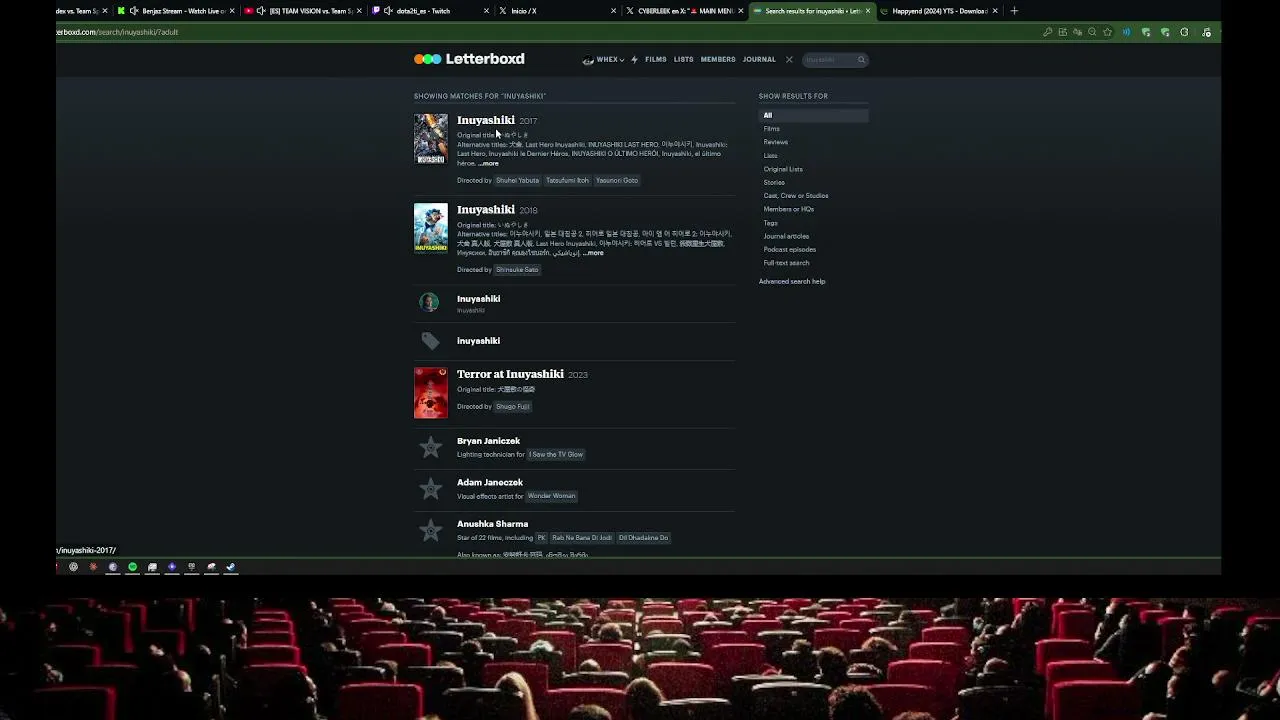
Task: Filter search results by Original Lists
Action: coord(783,169)
